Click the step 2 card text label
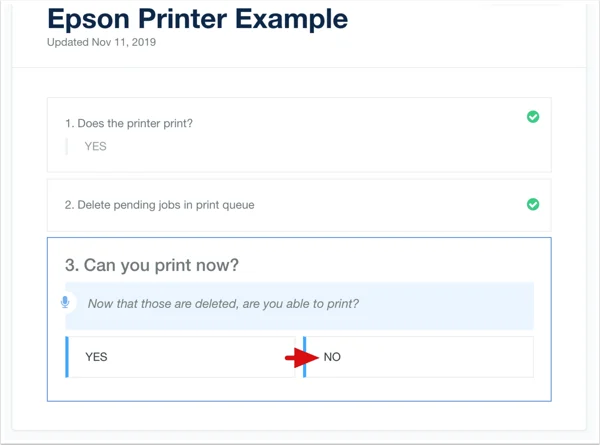The height and width of the screenshot is (445, 600). (x=160, y=205)
